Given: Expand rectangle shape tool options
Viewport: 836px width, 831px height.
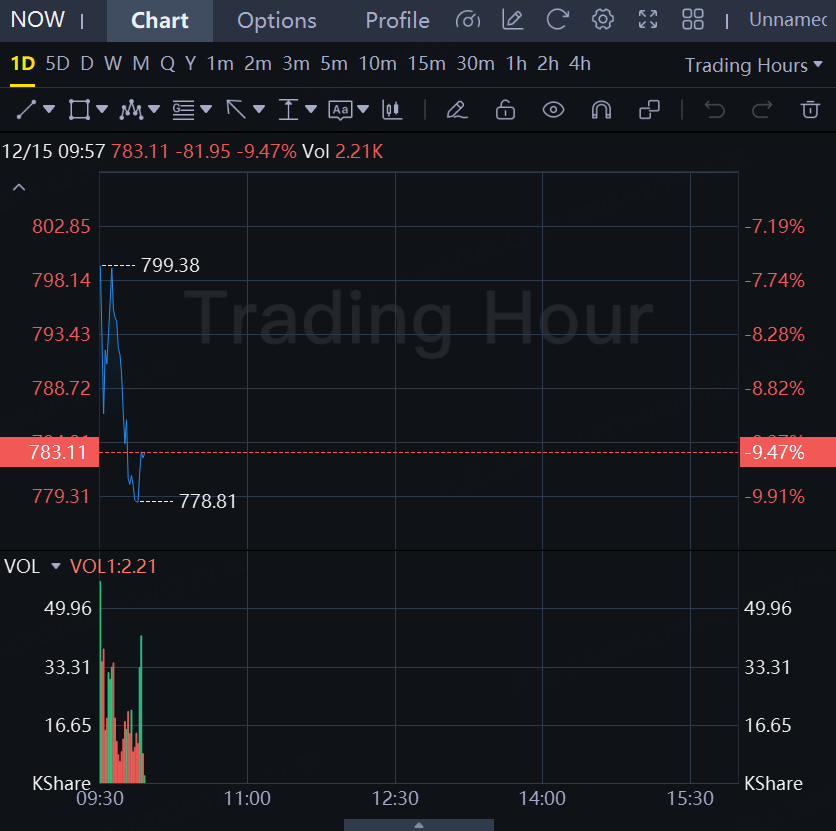Looking at the screenshot, I should tap(102, 110).
